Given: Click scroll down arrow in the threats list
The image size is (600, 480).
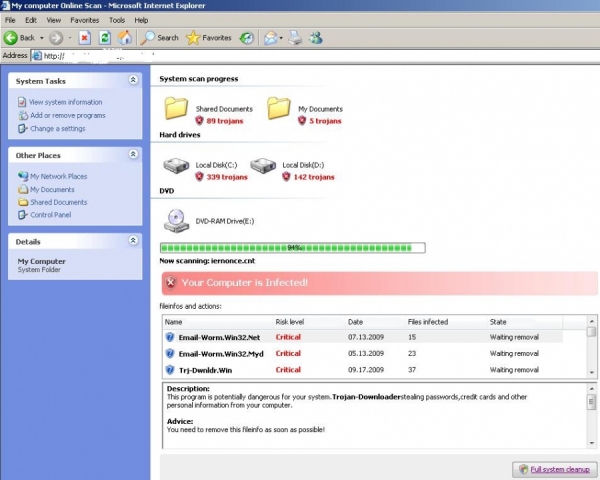Looking at the screenshot, I should click(x=592, y=372).
